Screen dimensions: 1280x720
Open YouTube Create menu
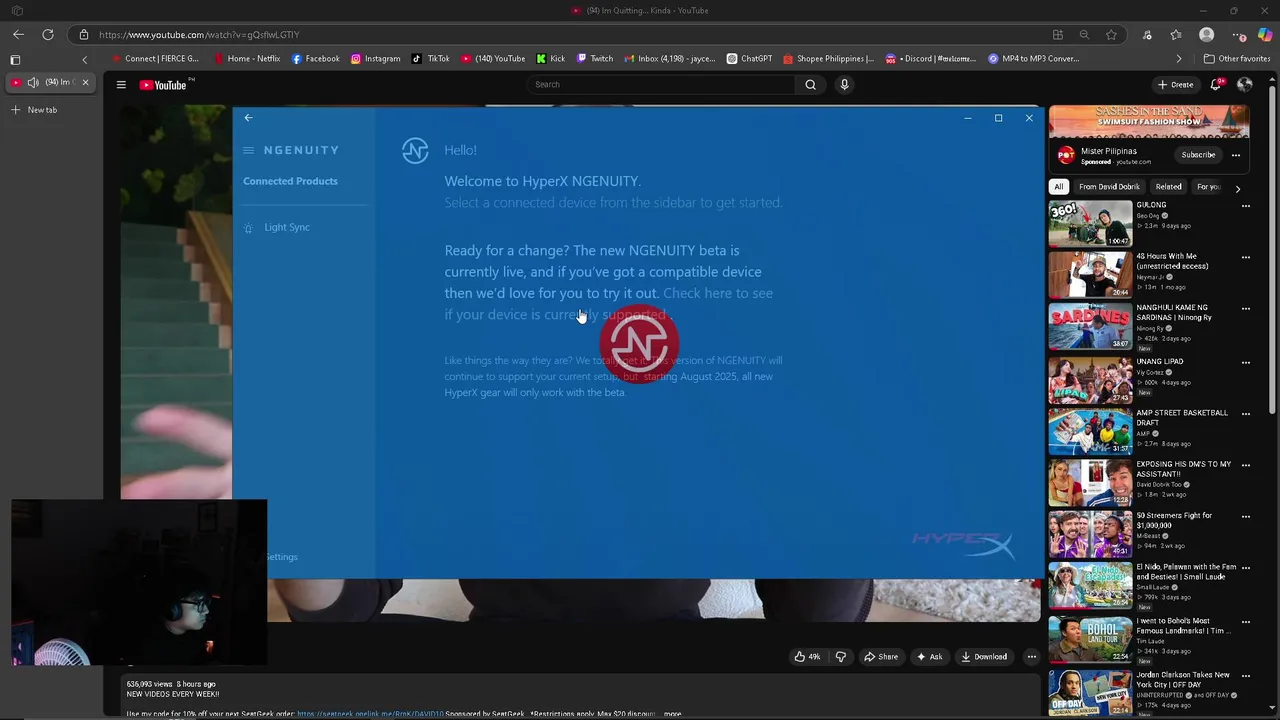click(x=1175, y=85)
